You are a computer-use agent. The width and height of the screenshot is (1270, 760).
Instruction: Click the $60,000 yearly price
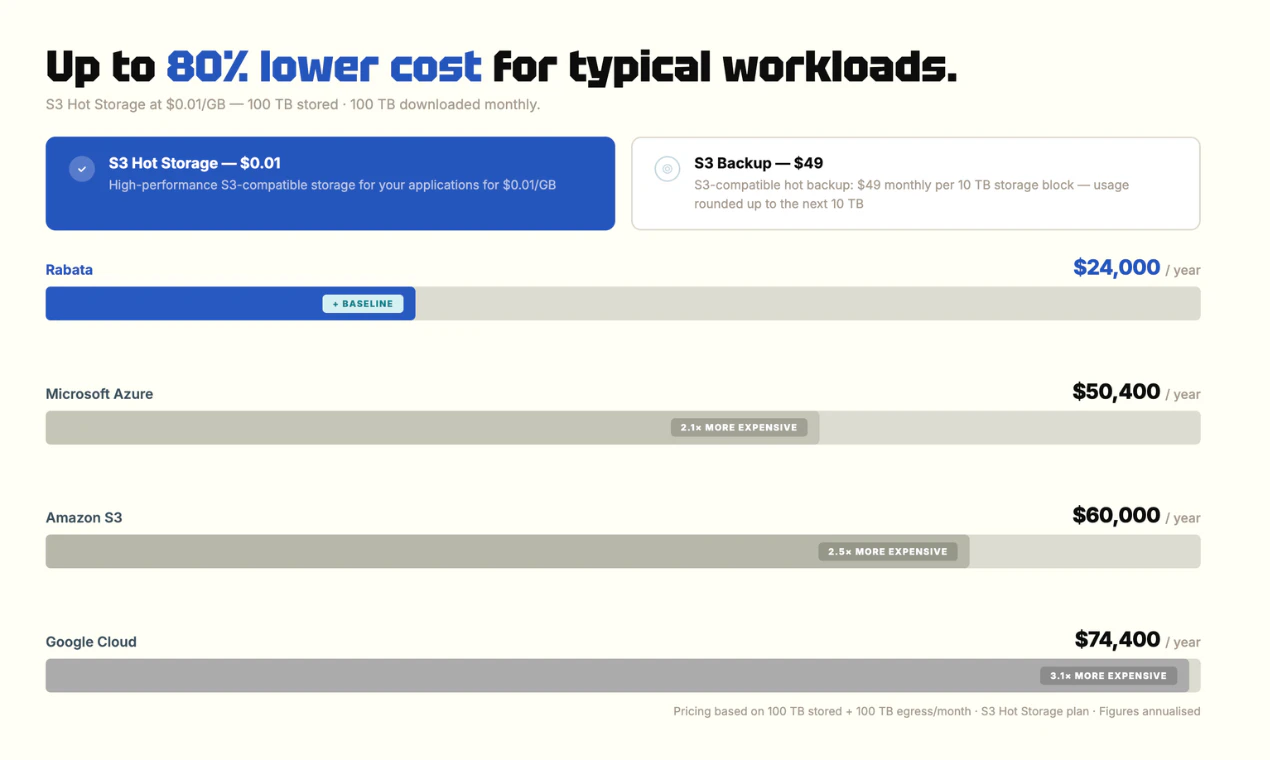[x=1116, y=516]
